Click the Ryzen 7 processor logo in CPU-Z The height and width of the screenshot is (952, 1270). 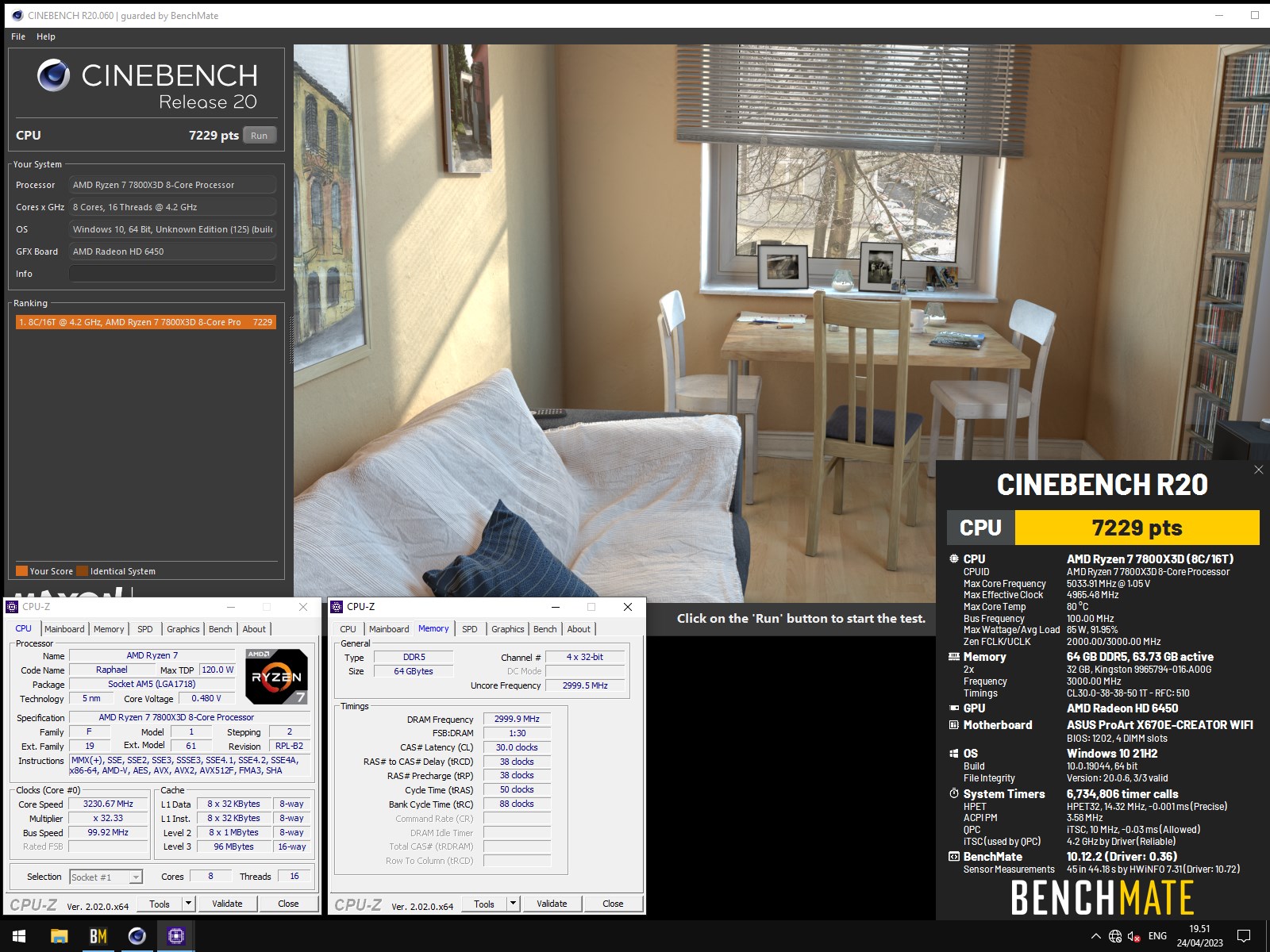click(x=276, y=677)
